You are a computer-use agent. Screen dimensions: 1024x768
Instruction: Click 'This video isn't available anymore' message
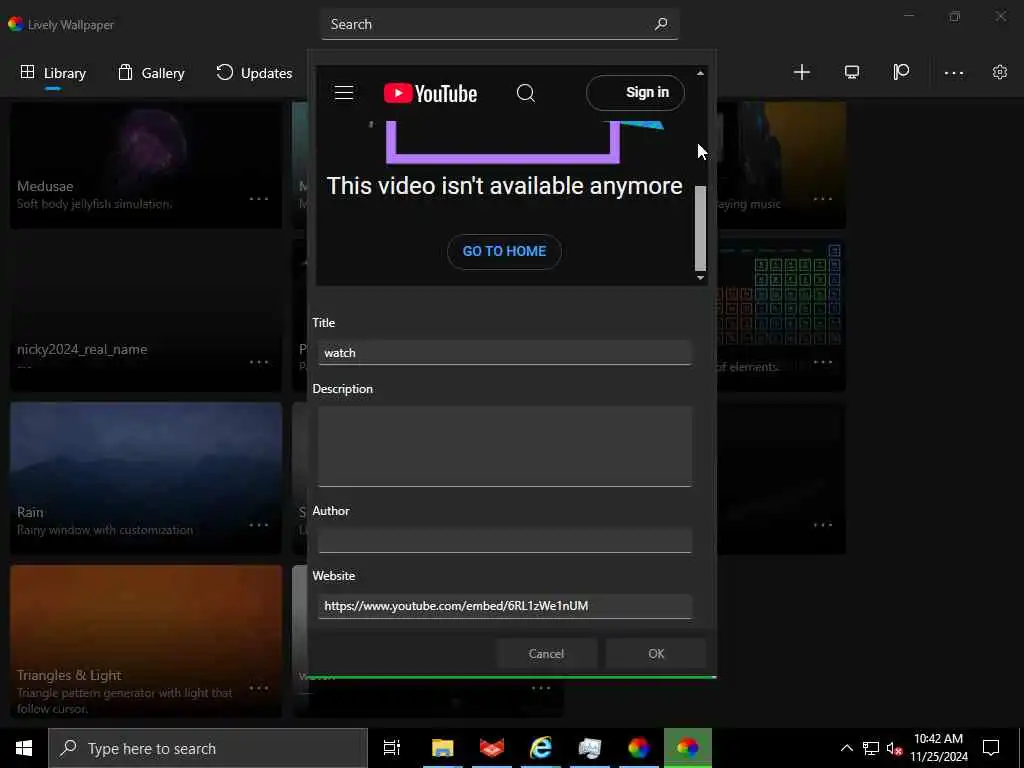pos(504,186)
